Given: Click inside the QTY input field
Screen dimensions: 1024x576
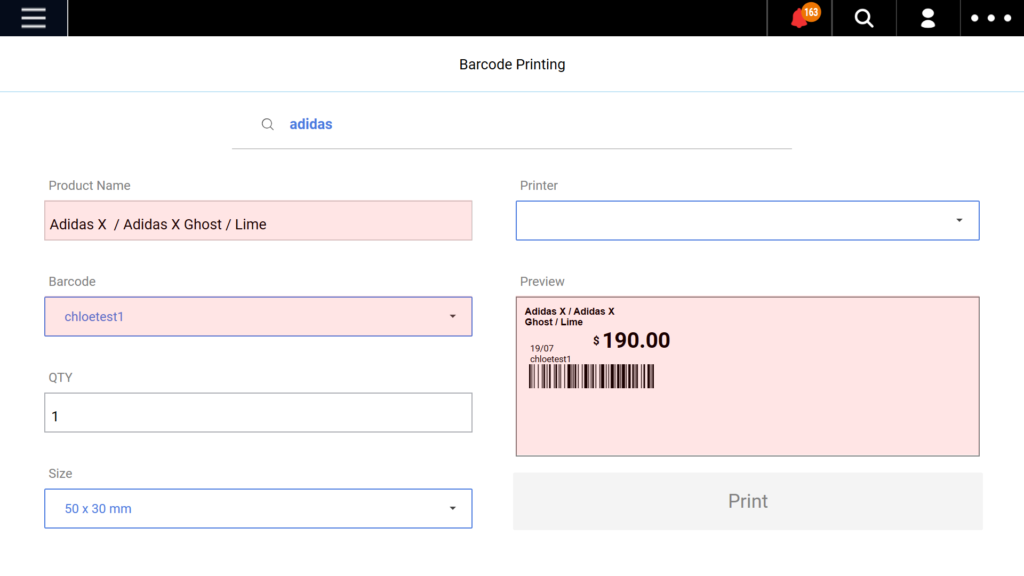Looking at the screenshot, I should pos(257,412).
